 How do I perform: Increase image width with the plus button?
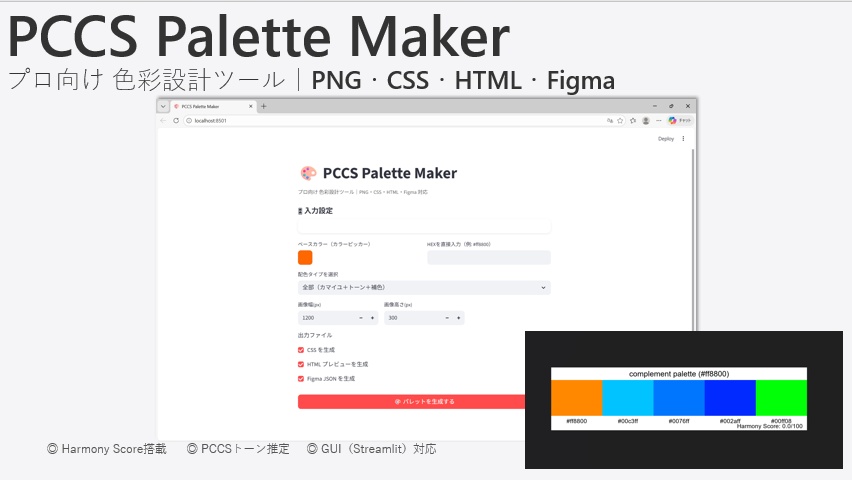click(372, 318)
